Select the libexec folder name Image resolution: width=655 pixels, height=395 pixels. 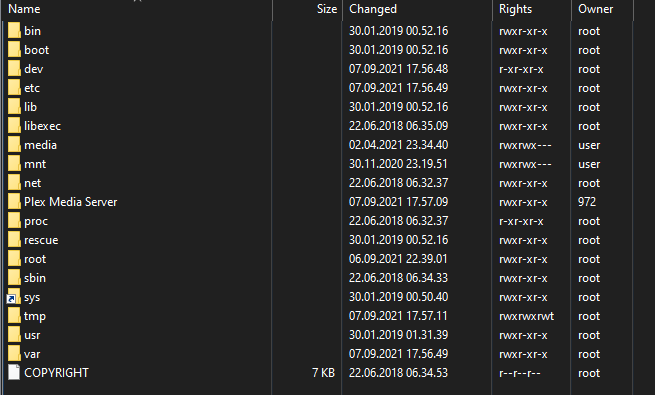click(42, 126)
